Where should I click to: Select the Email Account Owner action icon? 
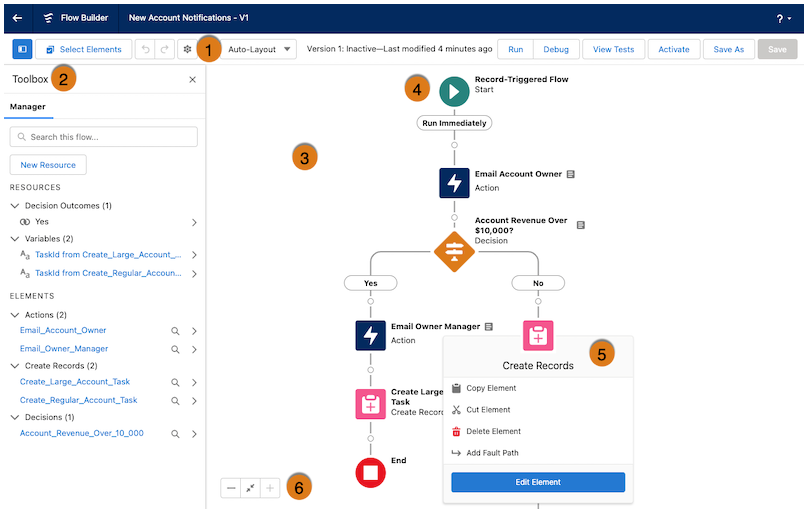[454, 183]
